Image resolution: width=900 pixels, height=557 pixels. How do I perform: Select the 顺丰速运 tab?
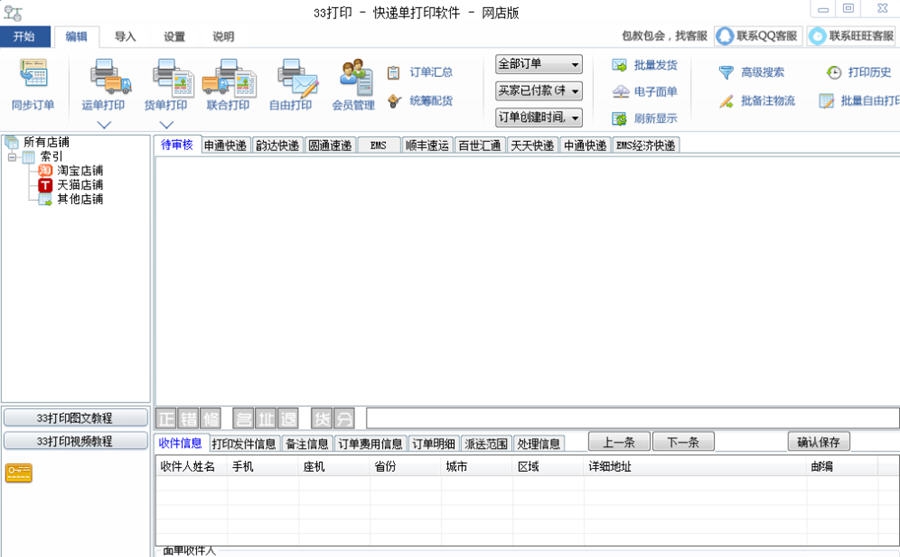(x=427, y=146)
